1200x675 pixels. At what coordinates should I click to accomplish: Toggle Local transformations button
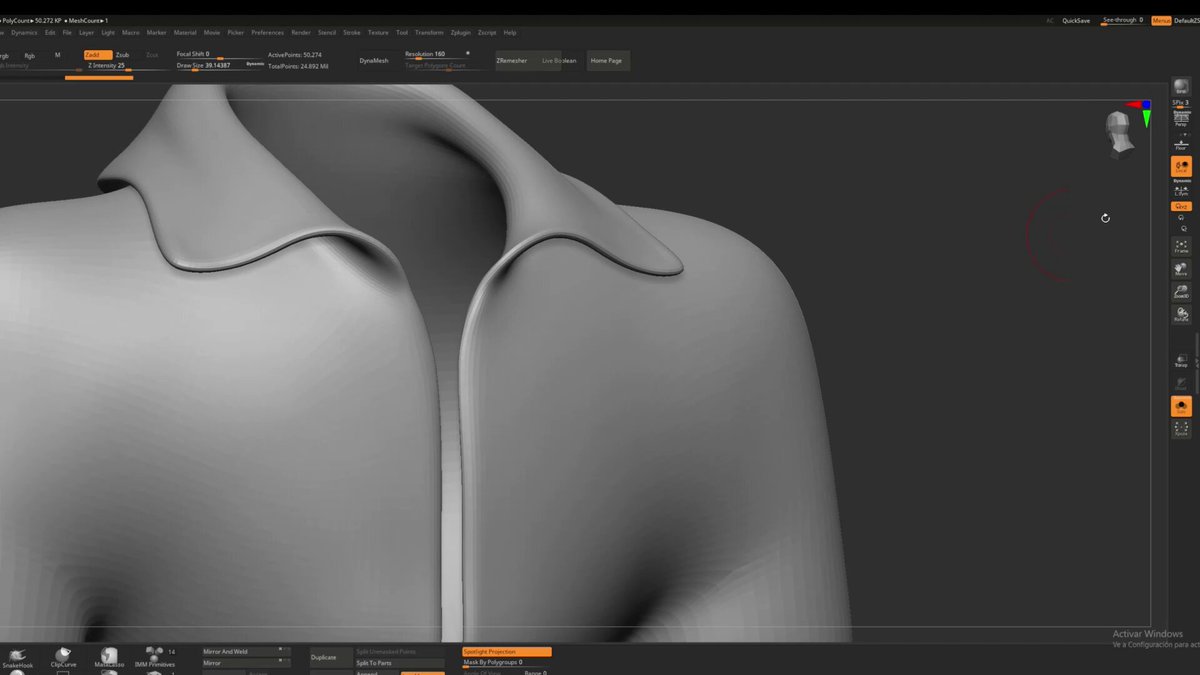1181,167
